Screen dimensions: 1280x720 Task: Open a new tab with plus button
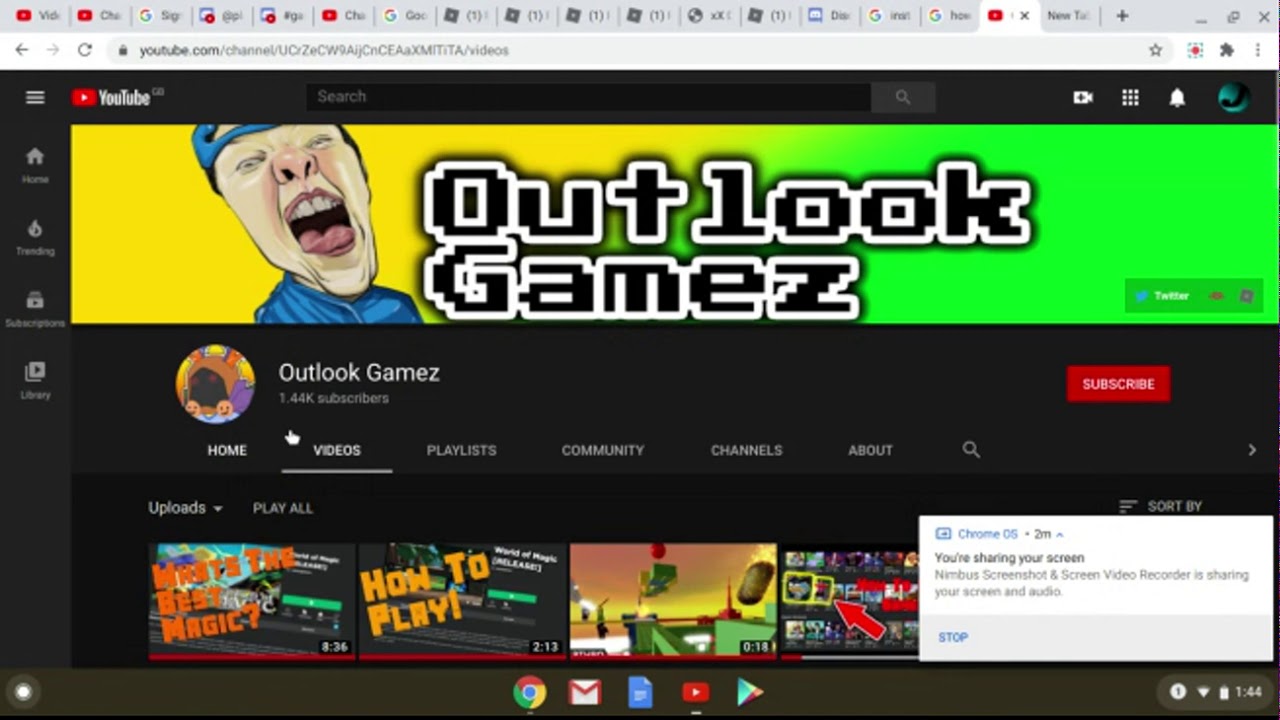(x=1122, y=16)
